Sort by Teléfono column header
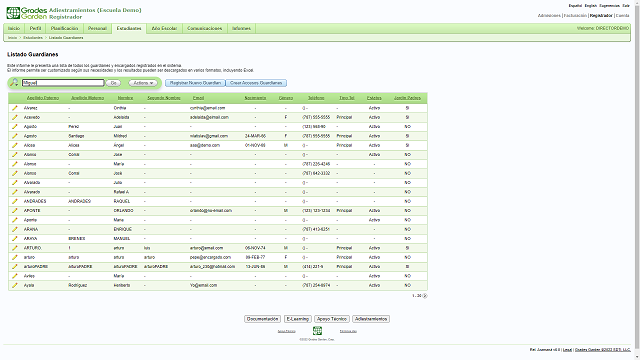The image size is (640, 360). (316, 98)
